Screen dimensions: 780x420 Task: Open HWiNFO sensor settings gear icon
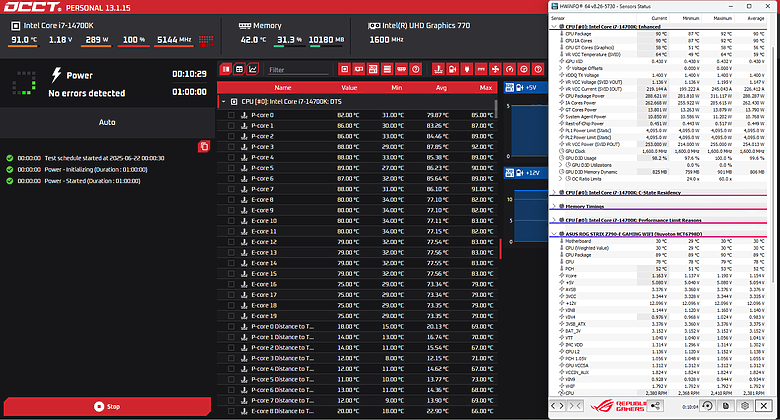pyautogui.click(x=745, y=406)
